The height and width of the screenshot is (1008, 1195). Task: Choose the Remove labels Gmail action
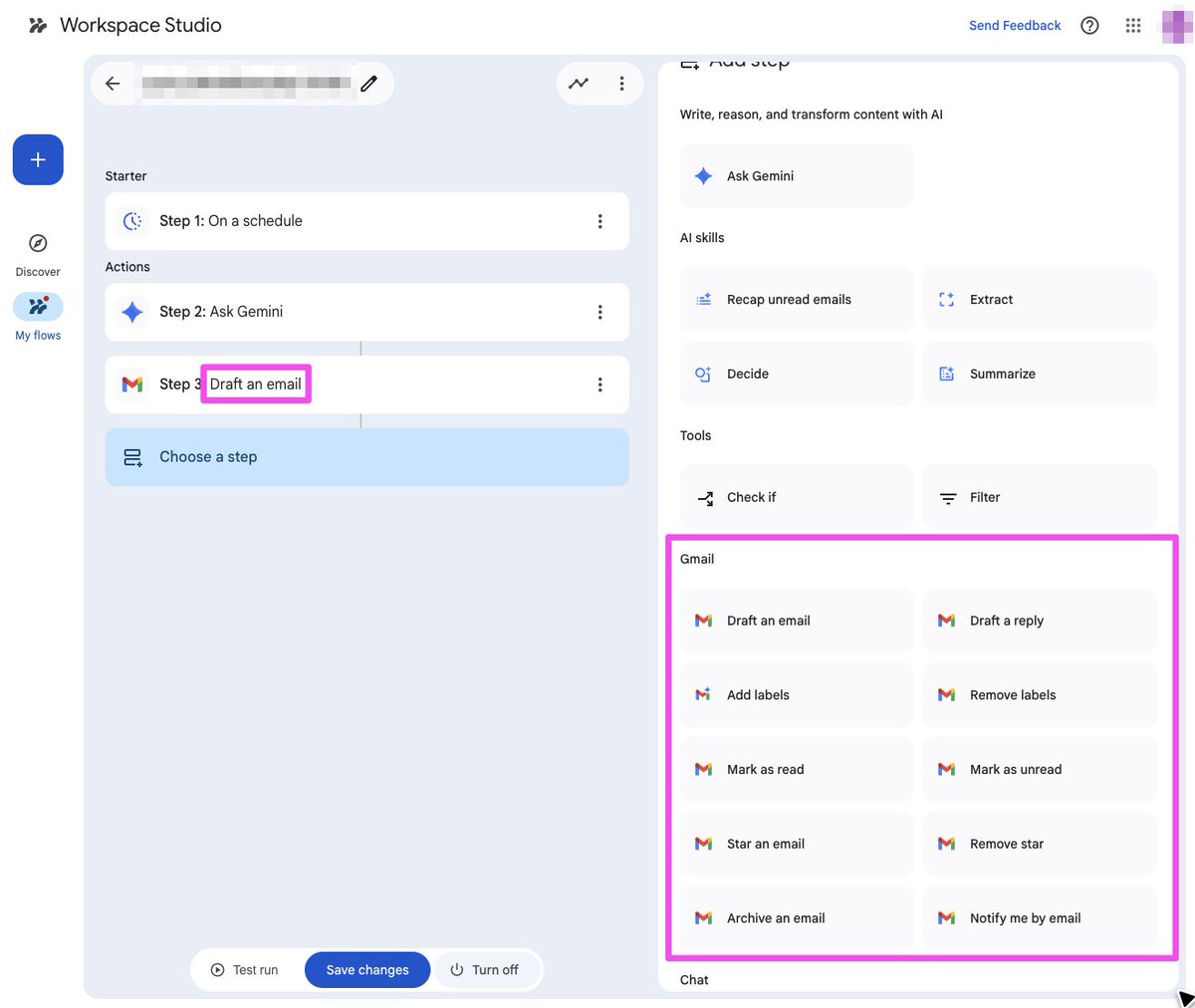point(1040,695)
